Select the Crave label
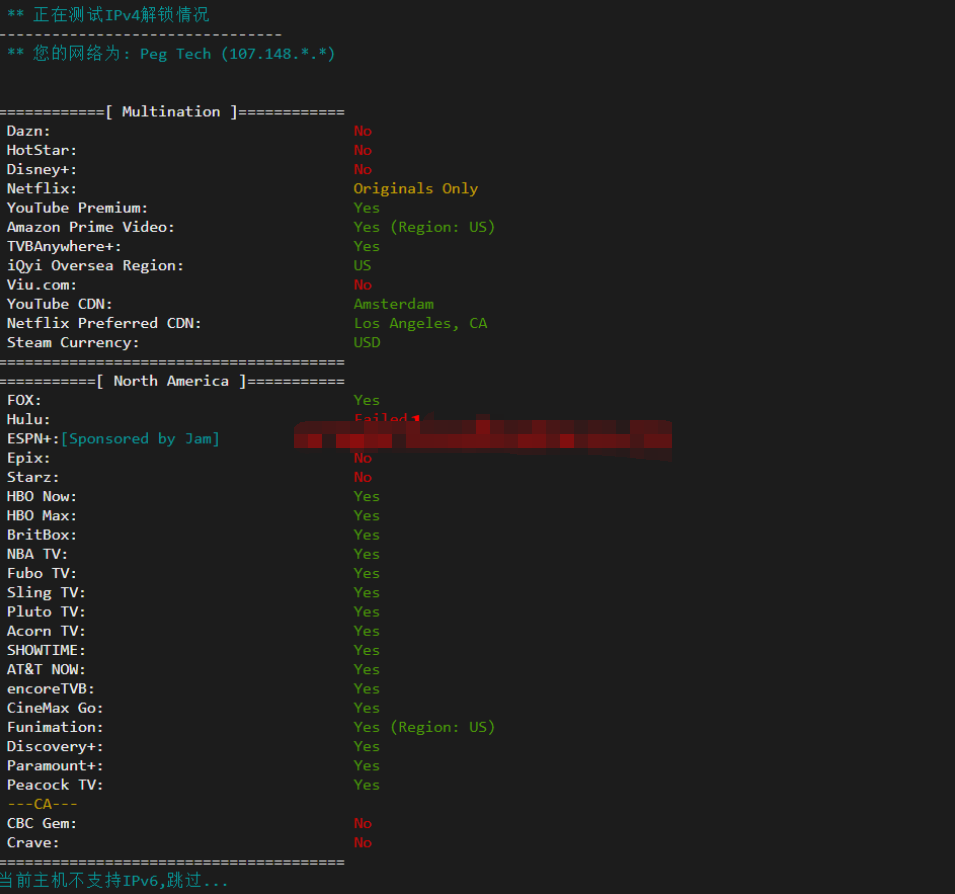Image resolution: width=955 pixels, height=894 pixels. click(x=33, y=843)
